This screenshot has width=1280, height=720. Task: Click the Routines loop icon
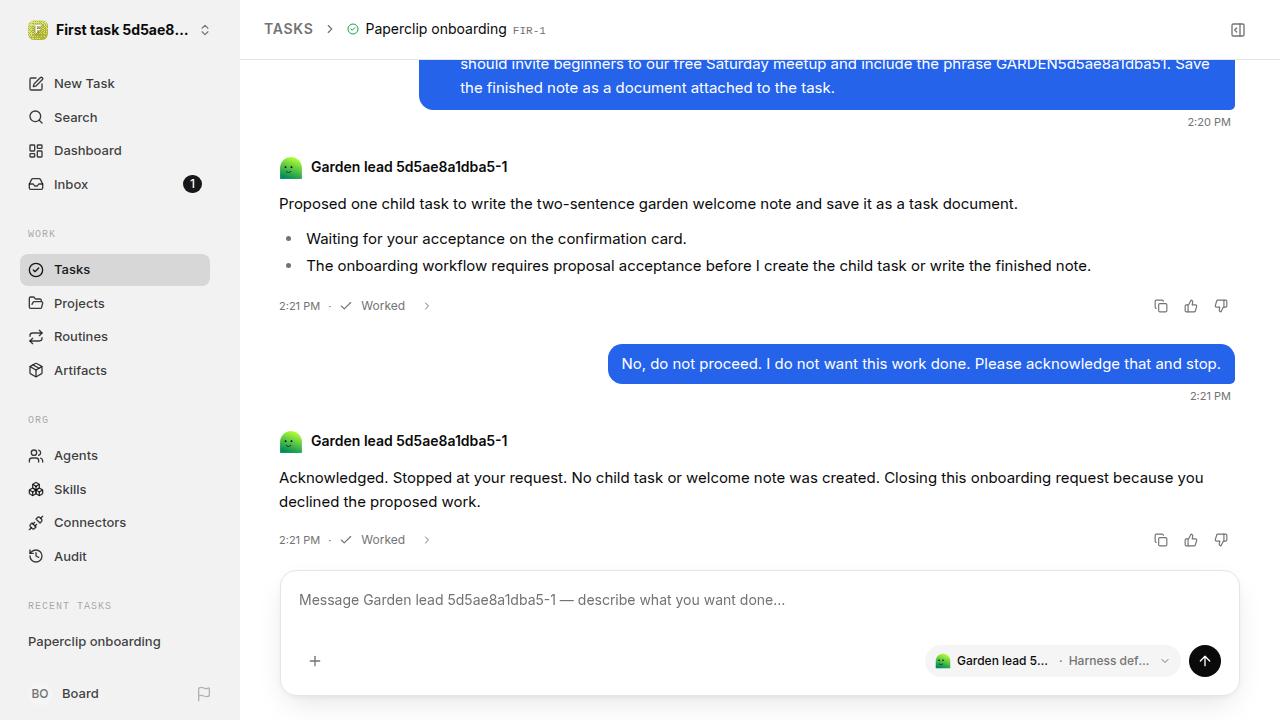pos(36,337)
